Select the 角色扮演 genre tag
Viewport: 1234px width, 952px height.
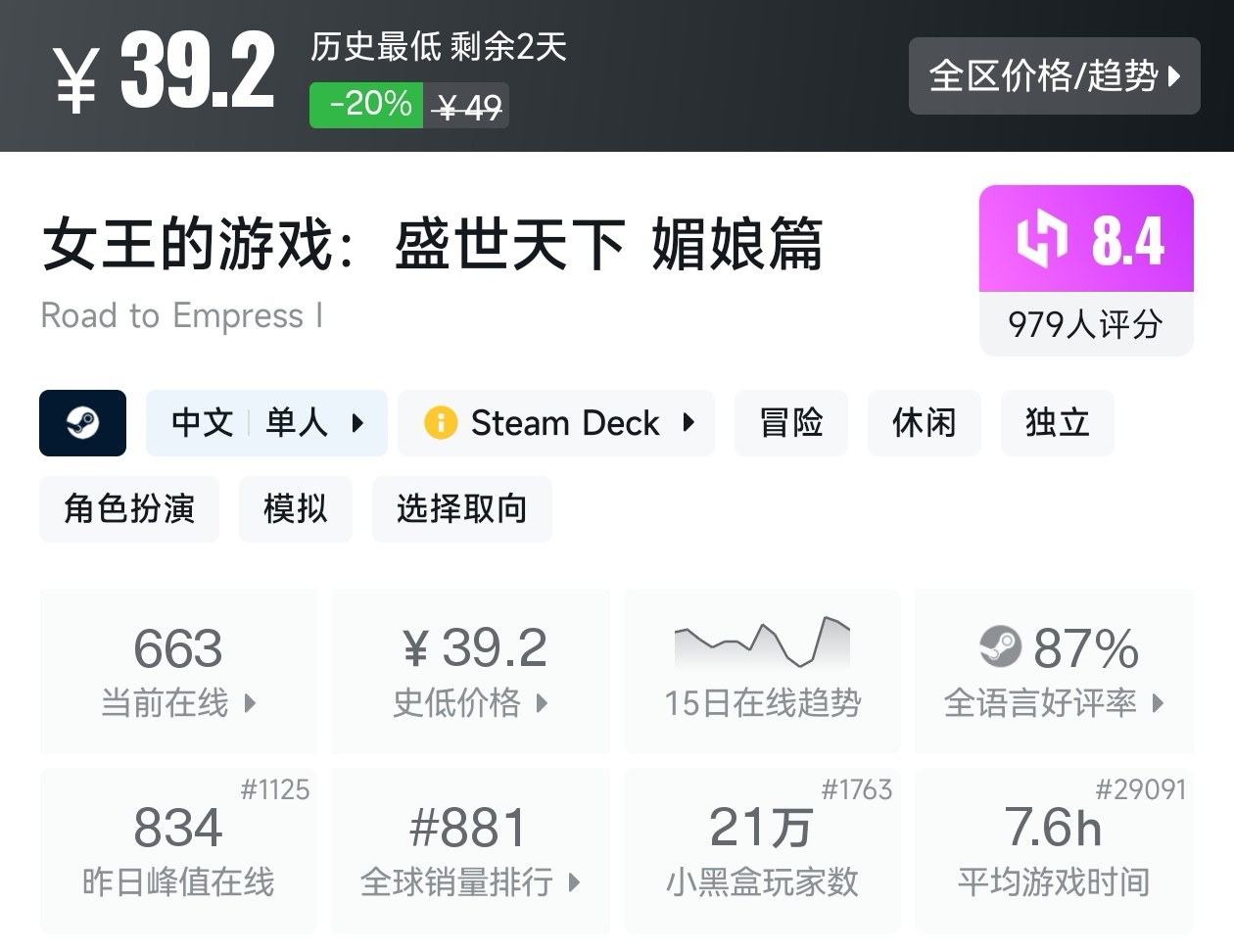click(129, 509)
